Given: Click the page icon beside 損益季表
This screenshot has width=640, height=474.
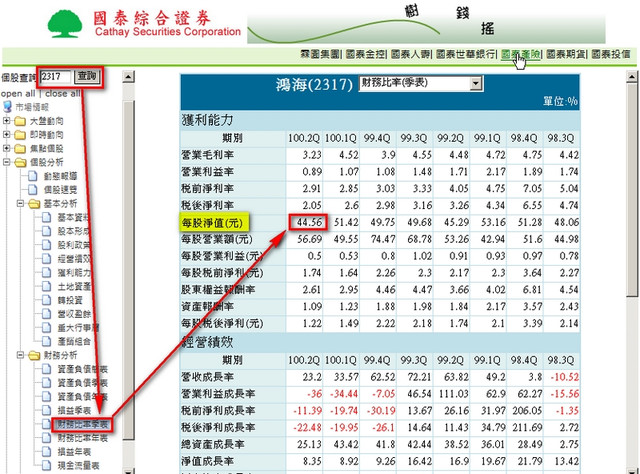Looking at the screenshot, I should tap(47, 410).
